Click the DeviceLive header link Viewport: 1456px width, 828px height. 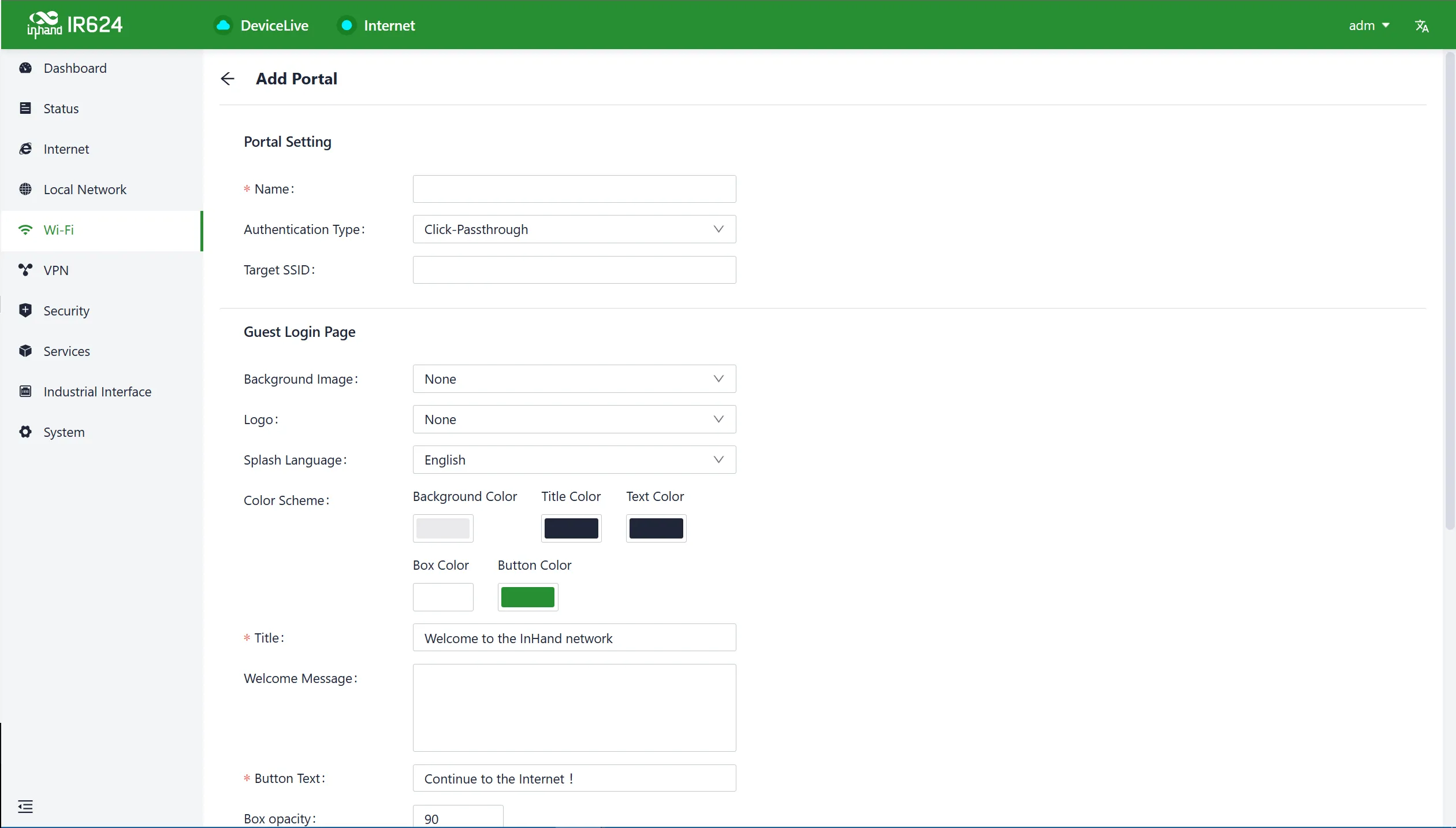tap(274, 25)
